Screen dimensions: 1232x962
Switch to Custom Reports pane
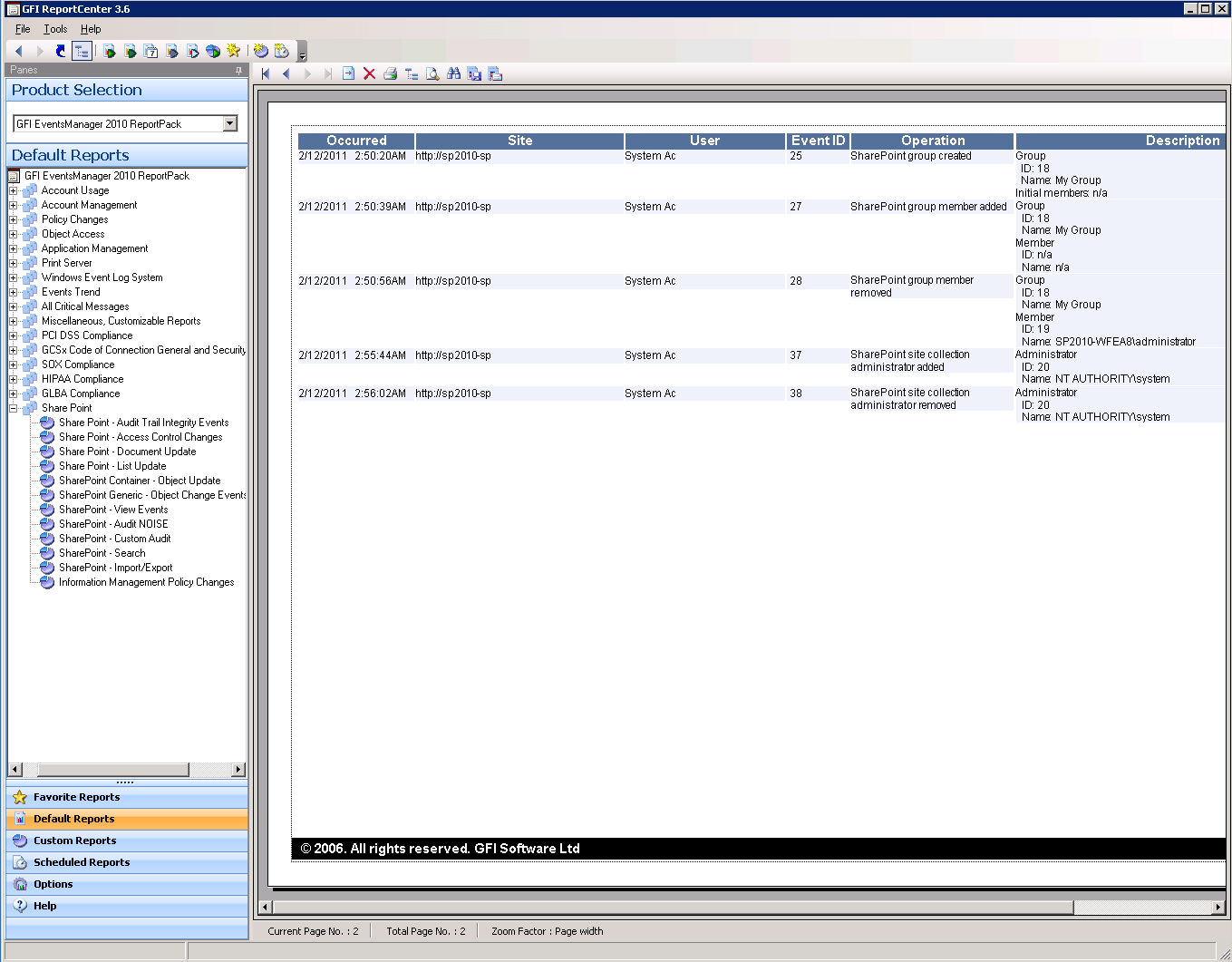(x=127, y=841)
